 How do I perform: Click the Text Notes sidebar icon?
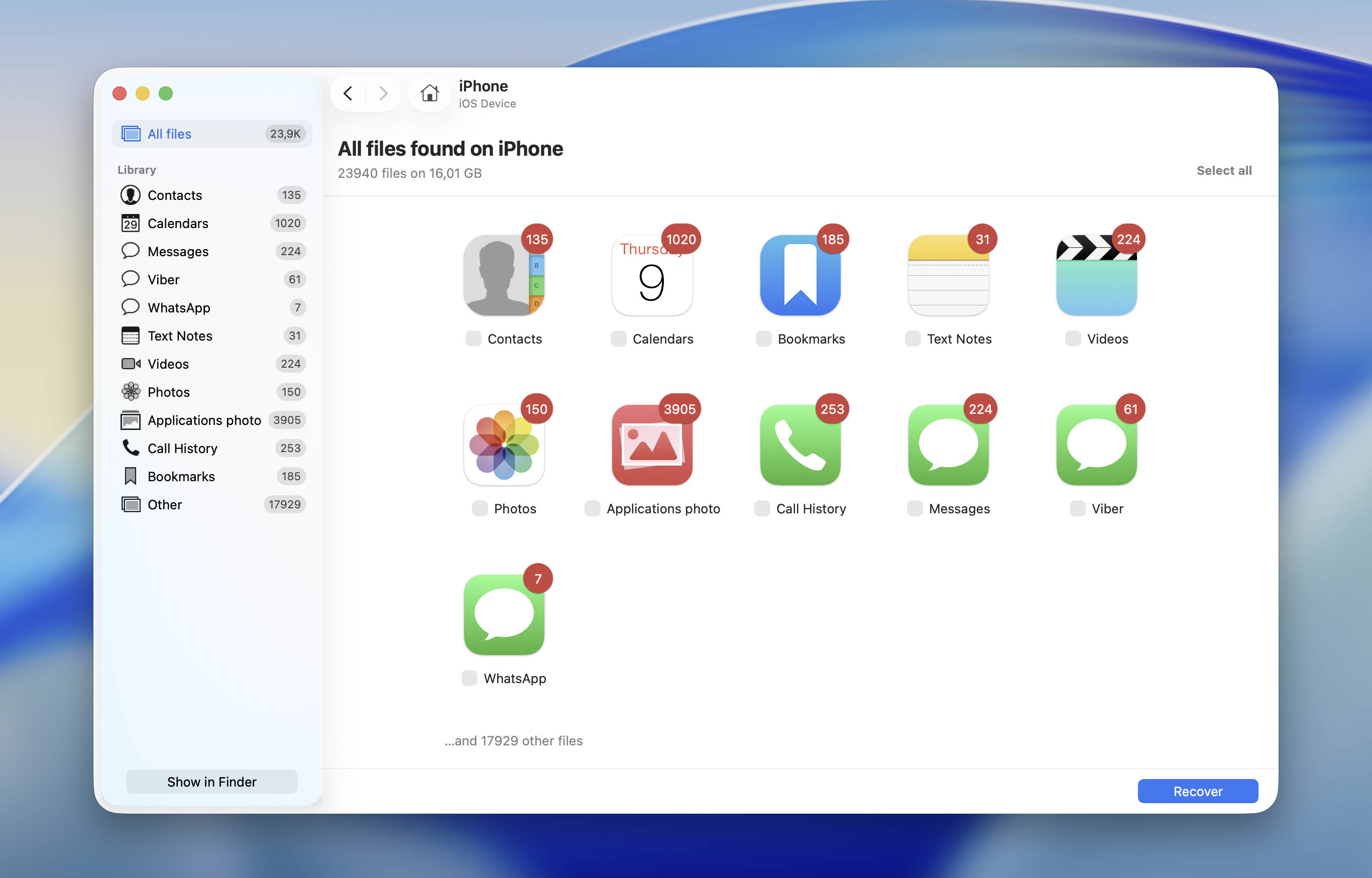coord(131,336)
